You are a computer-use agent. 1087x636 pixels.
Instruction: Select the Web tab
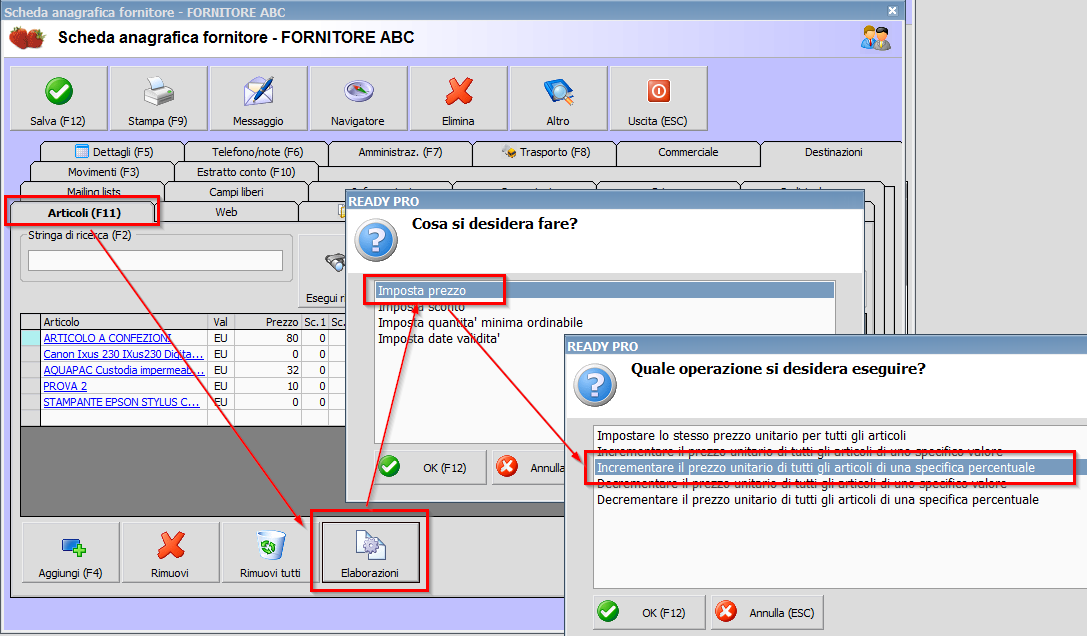[227, 212]
